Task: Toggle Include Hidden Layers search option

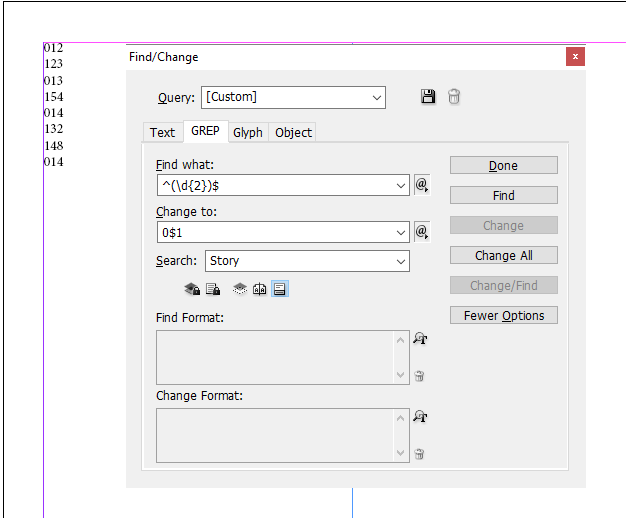Action: [240, 289]
